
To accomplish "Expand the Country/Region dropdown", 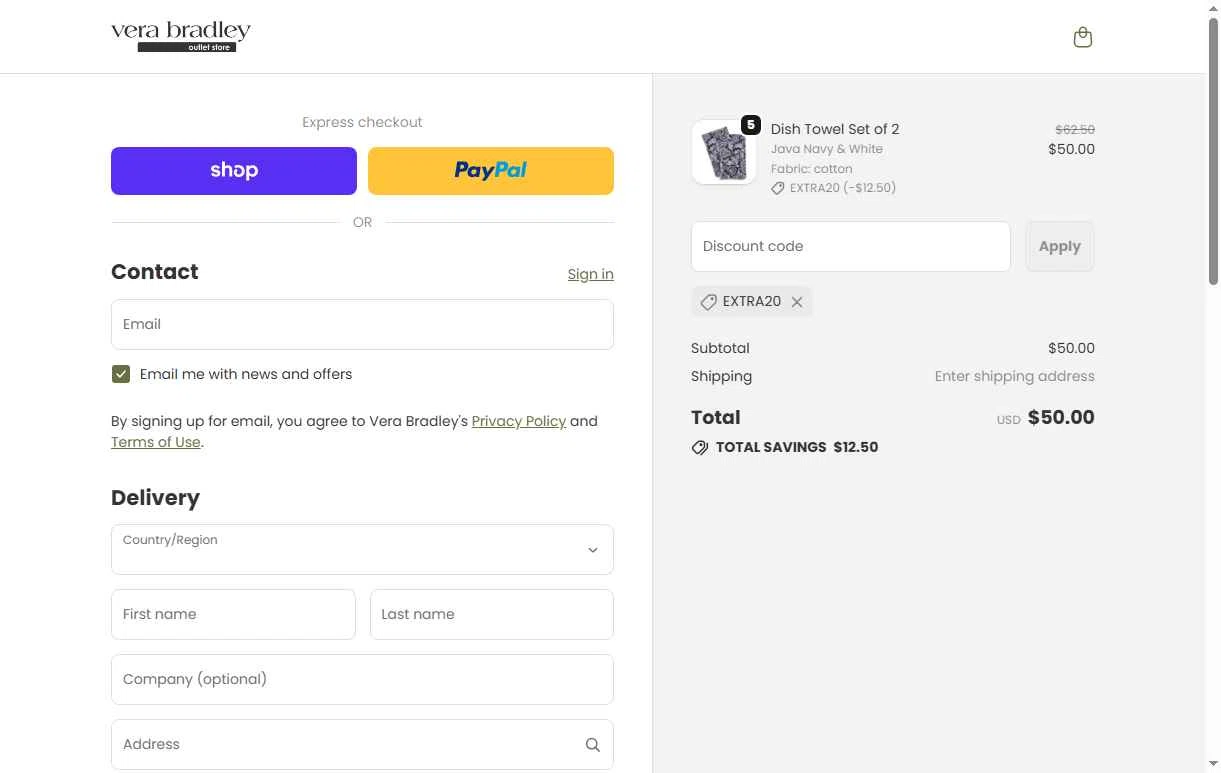I will pyautogui.click(x=362, y=550).
